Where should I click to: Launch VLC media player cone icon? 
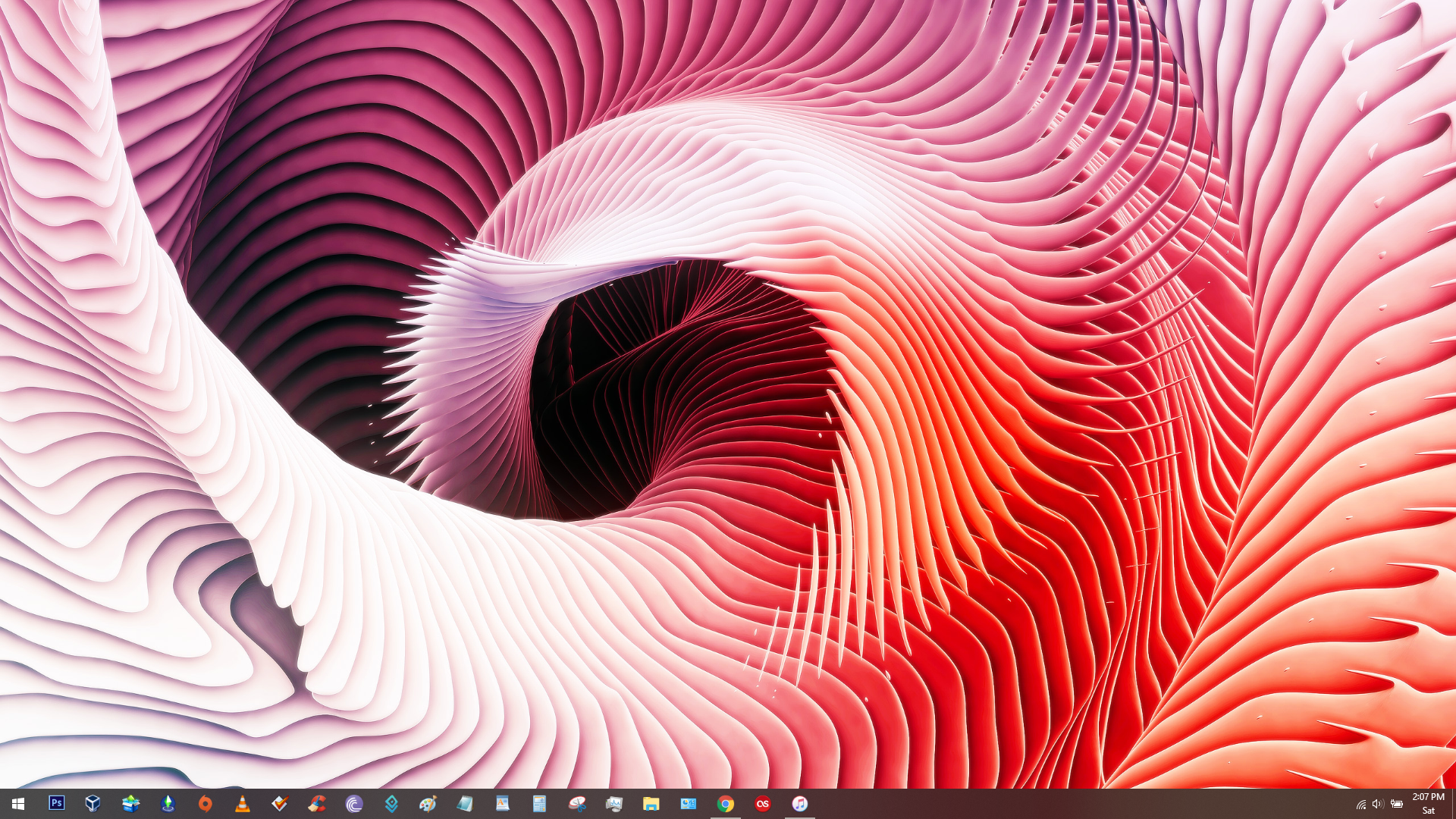[x=242, y=803]
